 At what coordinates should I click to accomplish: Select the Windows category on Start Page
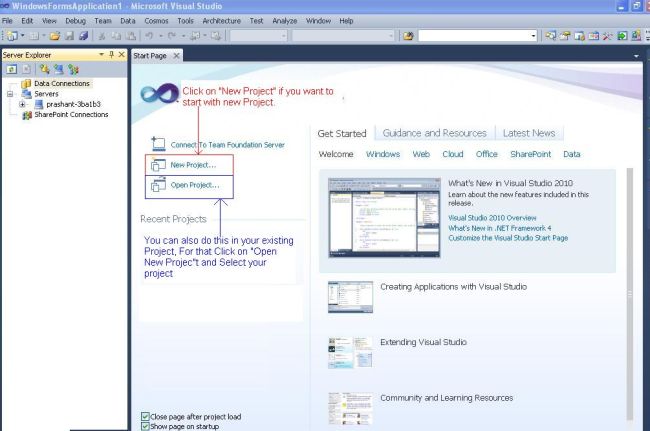click(x=383, y=154)
